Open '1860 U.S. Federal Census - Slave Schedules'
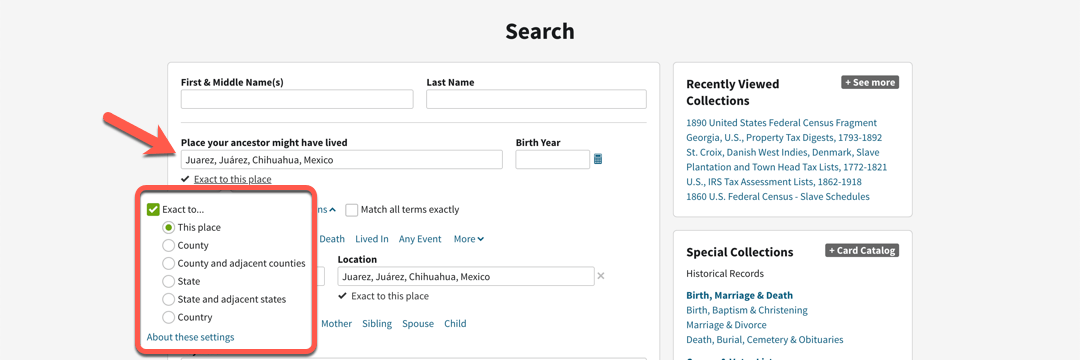The height and width of the screenshot is (360, 1080). pyautogui.click(x=778, y=196)
